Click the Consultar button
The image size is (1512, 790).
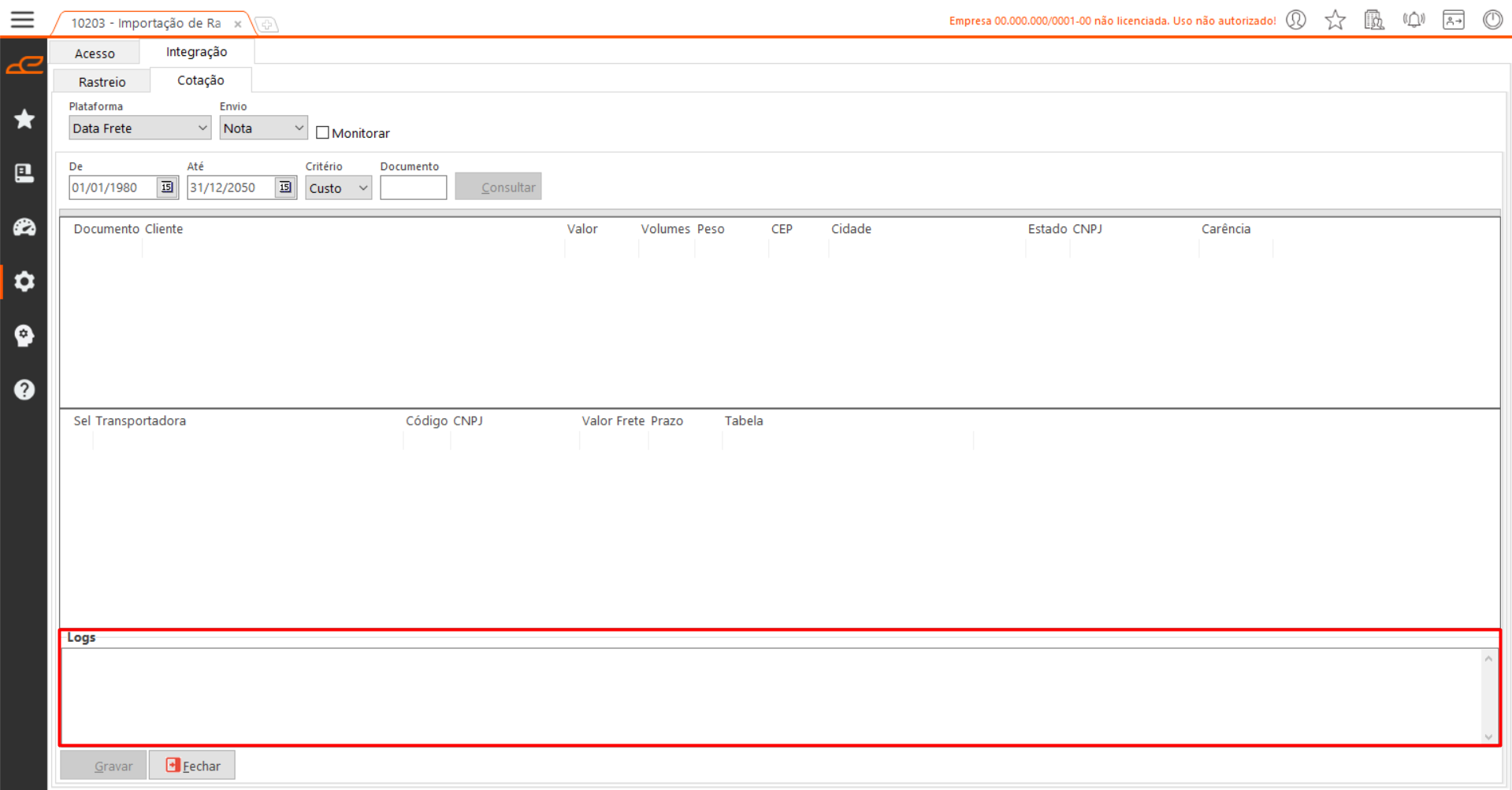pos(498,187)
